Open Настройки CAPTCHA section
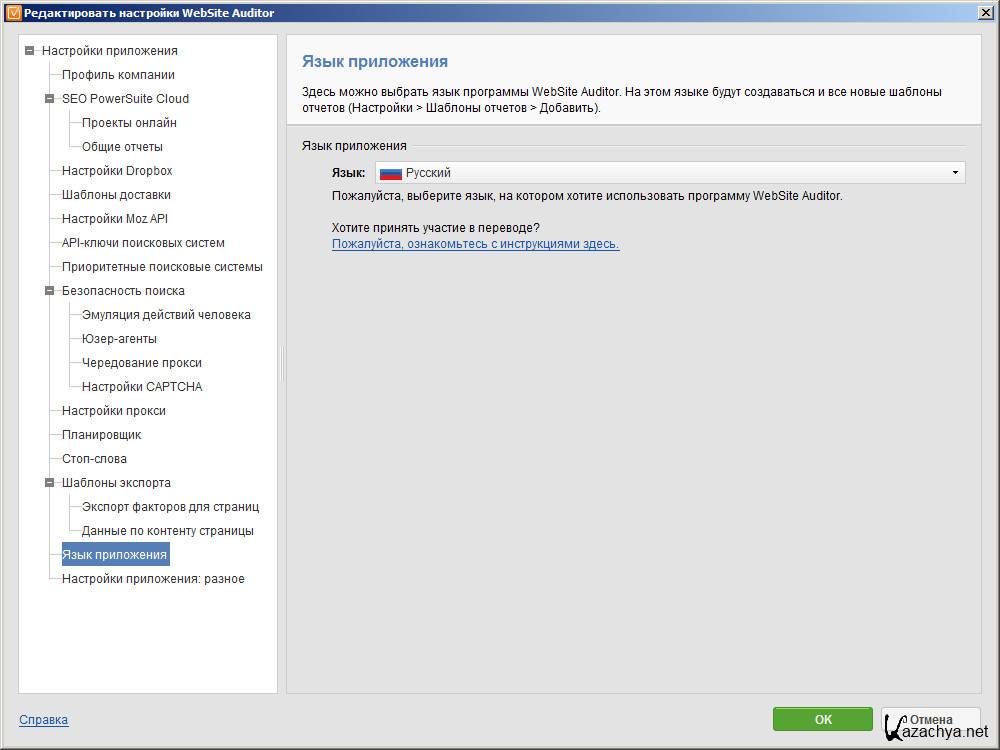1000x750 pixels. click(142, 387)
